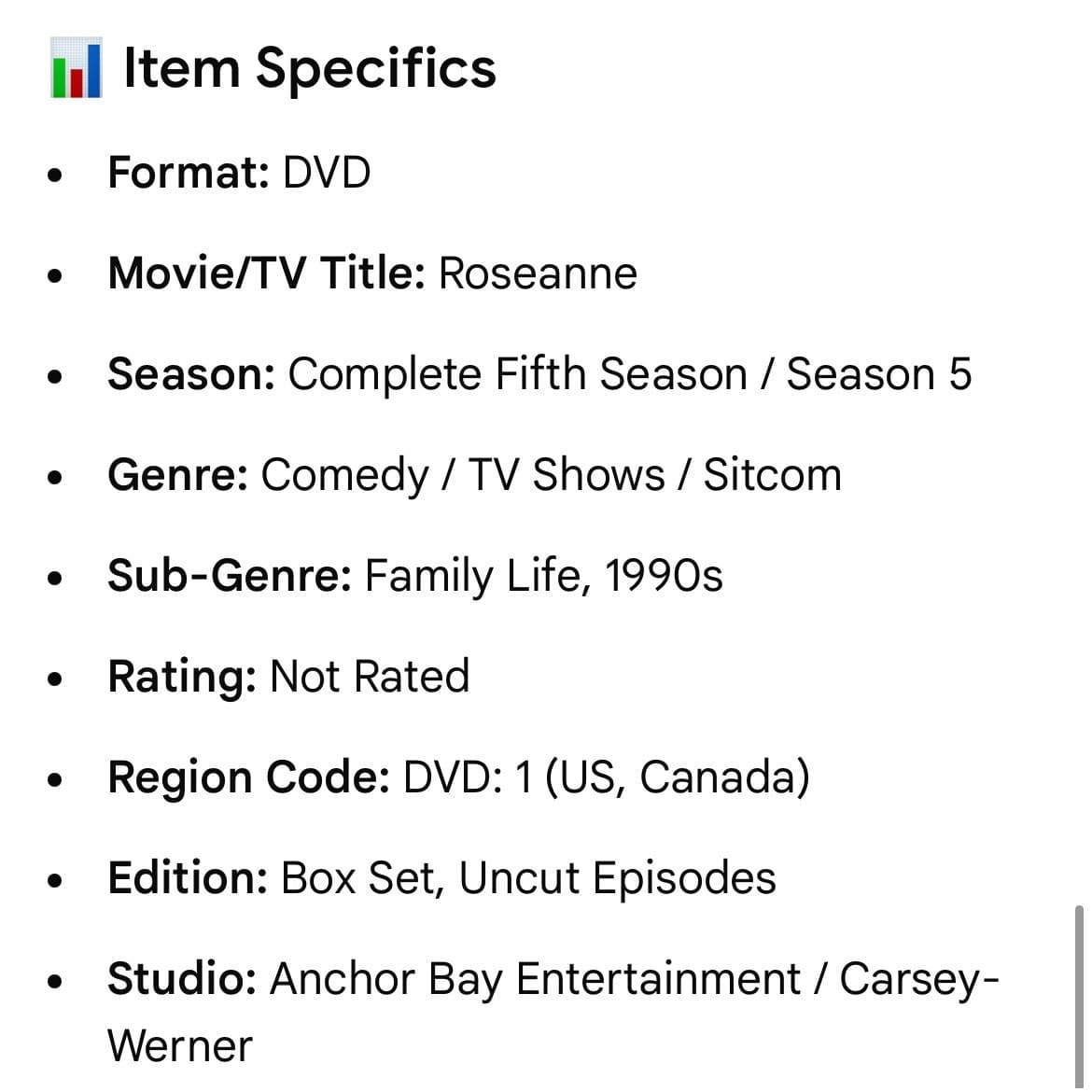Click Box Set, Uncut Episodes text
The width and height of the screenshot is (1092, 1092).
click(528, 877)
